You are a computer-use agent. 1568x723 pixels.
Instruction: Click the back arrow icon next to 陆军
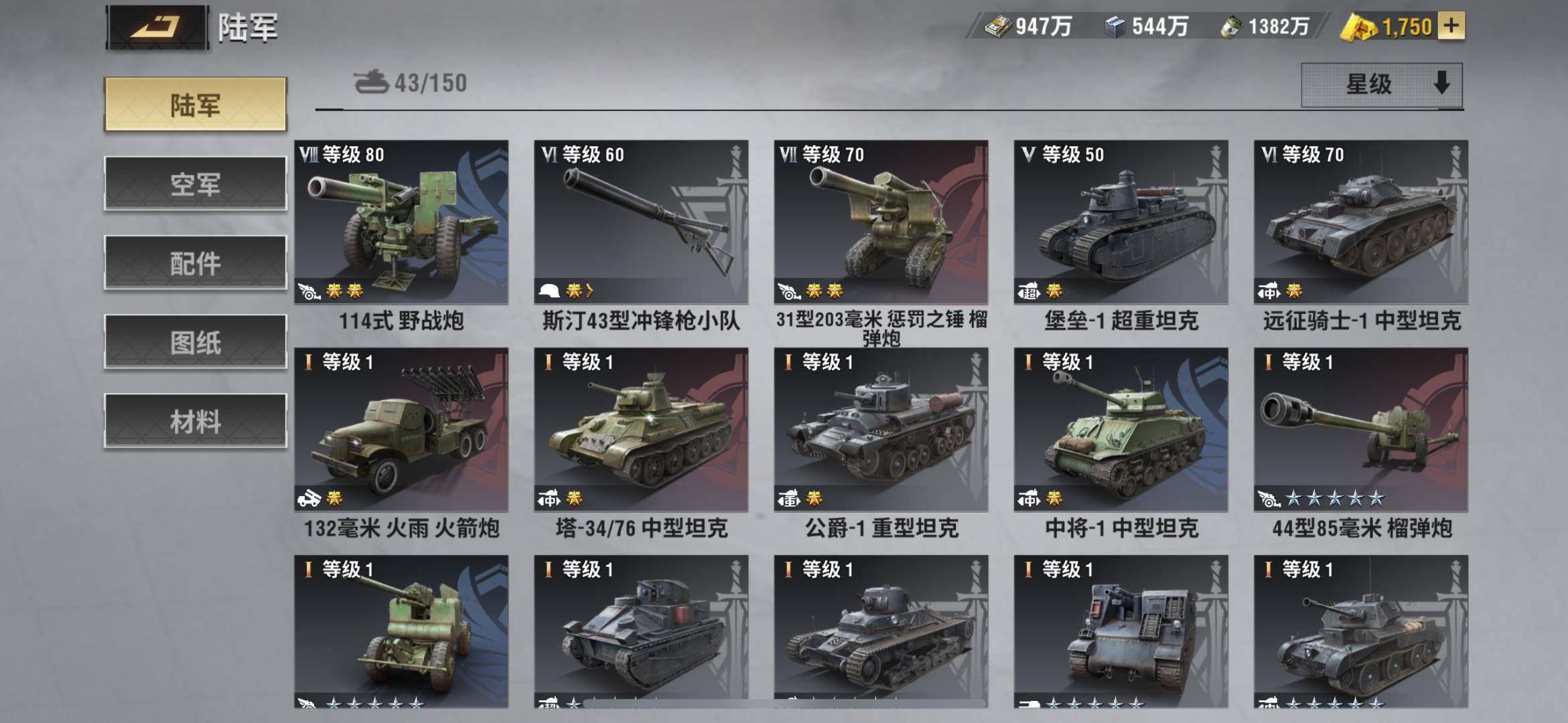pyautogui.click(x=157, y=27)
